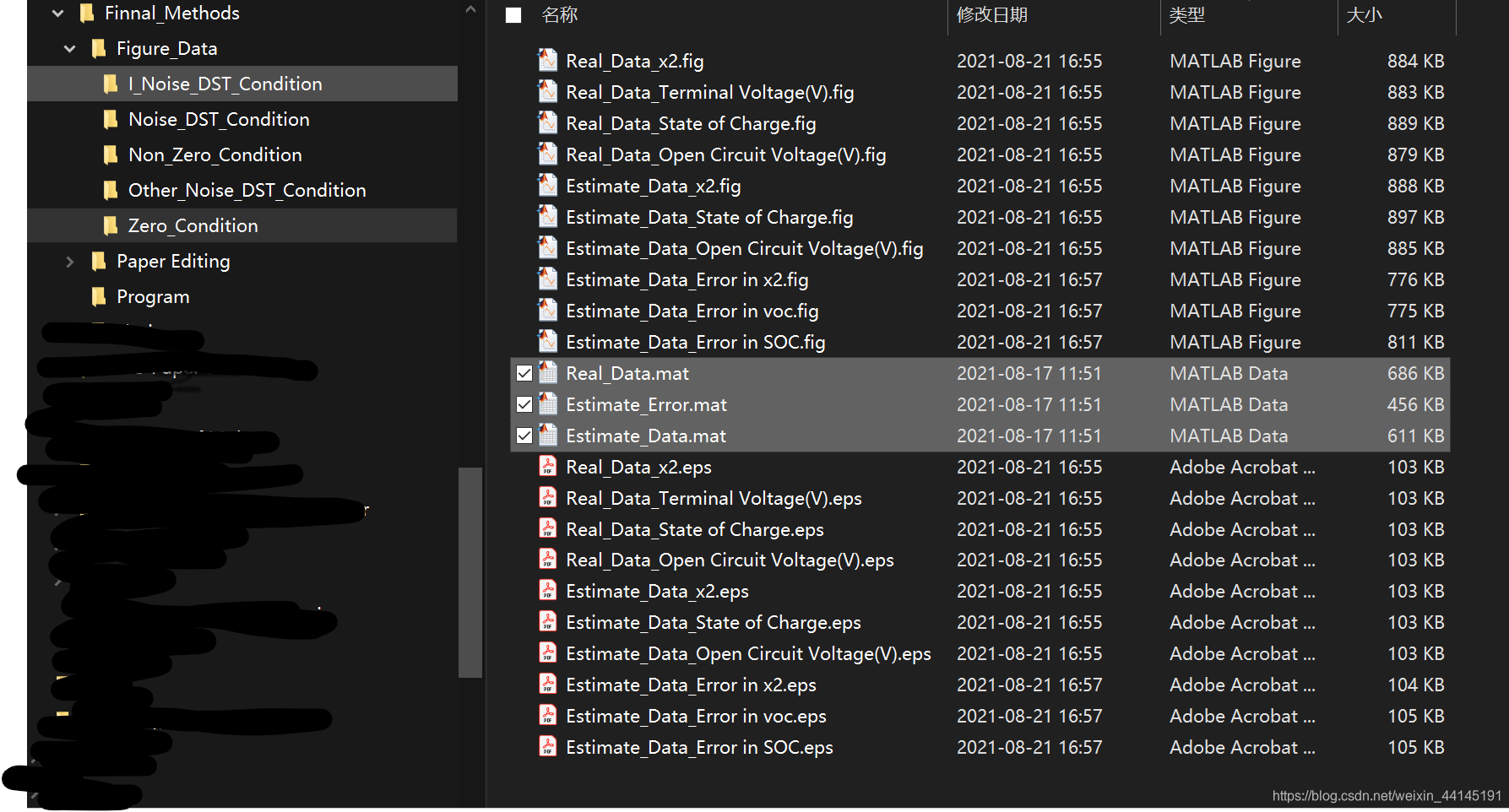
Task: Select the Finnal_Methods folder label
Action: click(x=172, y=13)
